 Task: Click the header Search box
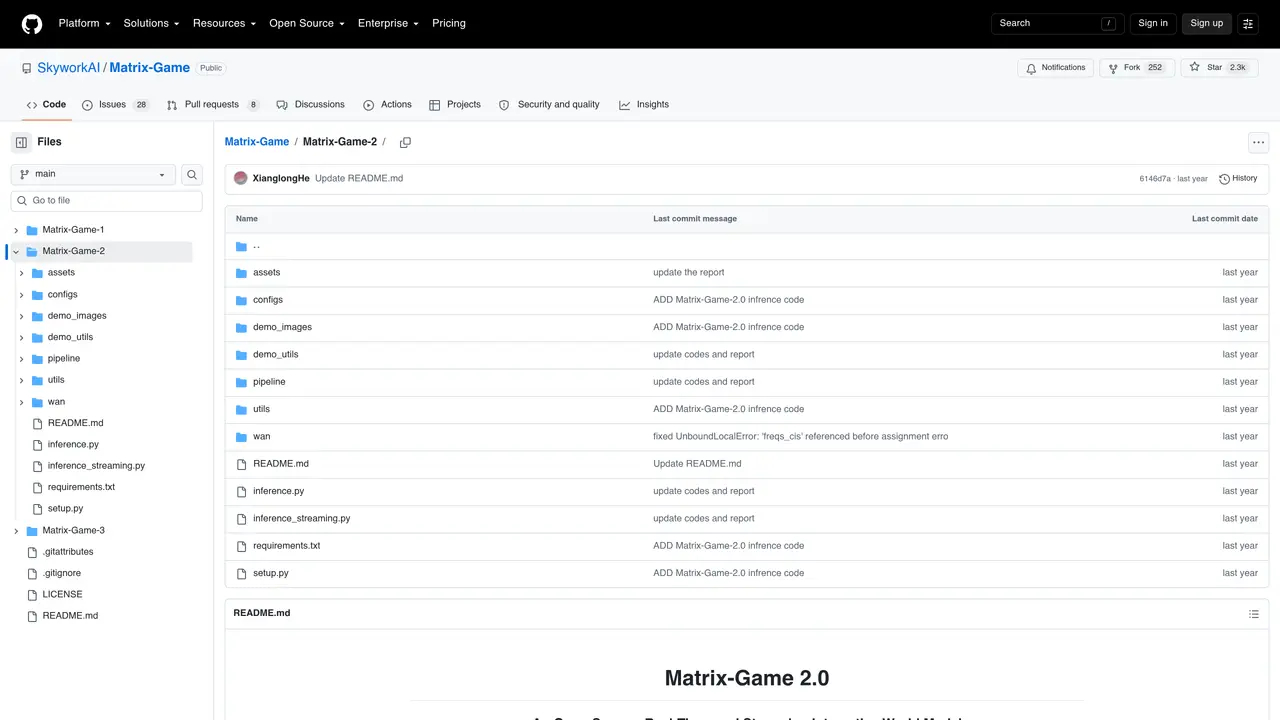click(x=1058, y=23)
